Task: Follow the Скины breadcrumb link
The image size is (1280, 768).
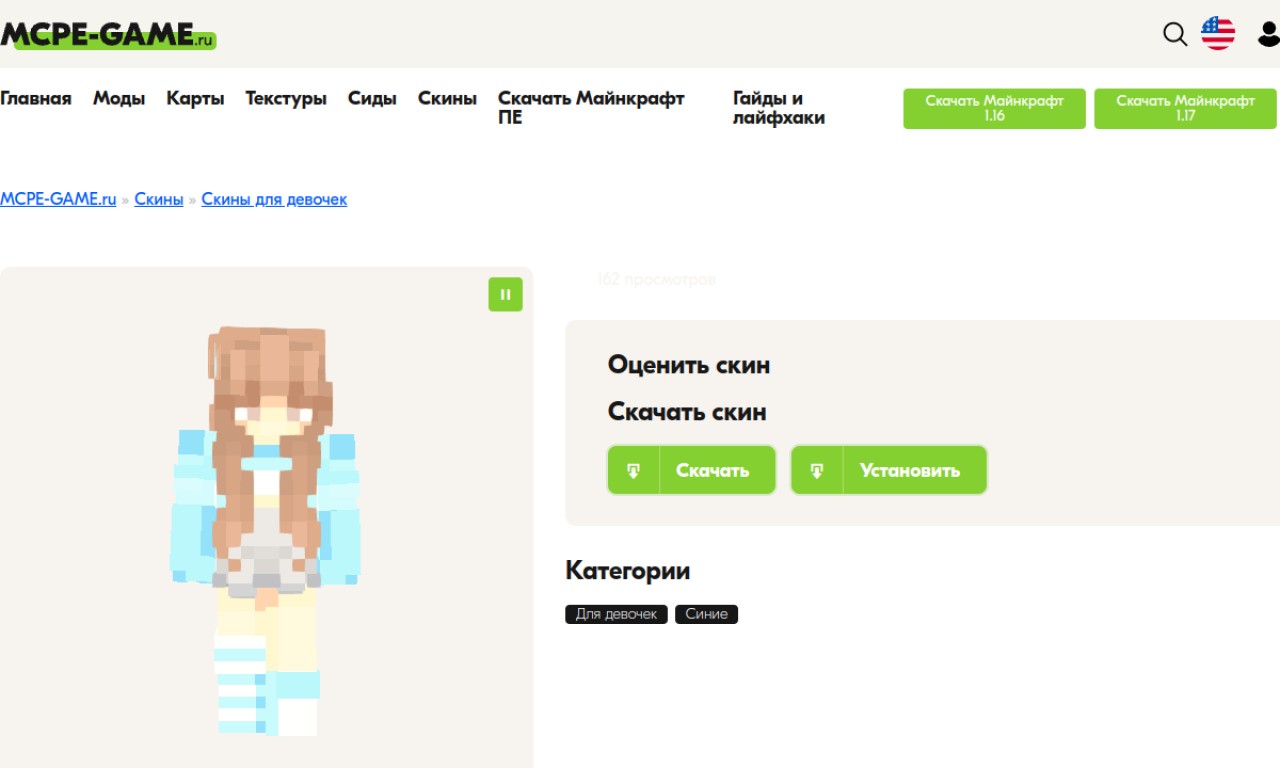Action: tap(159, 199)
